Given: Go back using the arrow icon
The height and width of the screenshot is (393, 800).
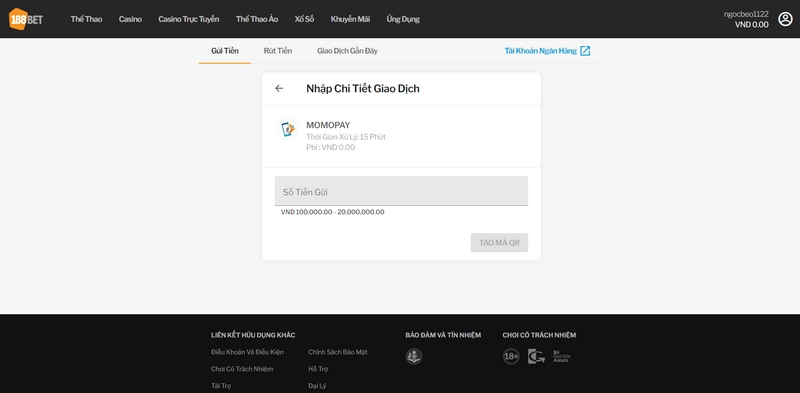Looking at the screenshot, I should point(279,88).
